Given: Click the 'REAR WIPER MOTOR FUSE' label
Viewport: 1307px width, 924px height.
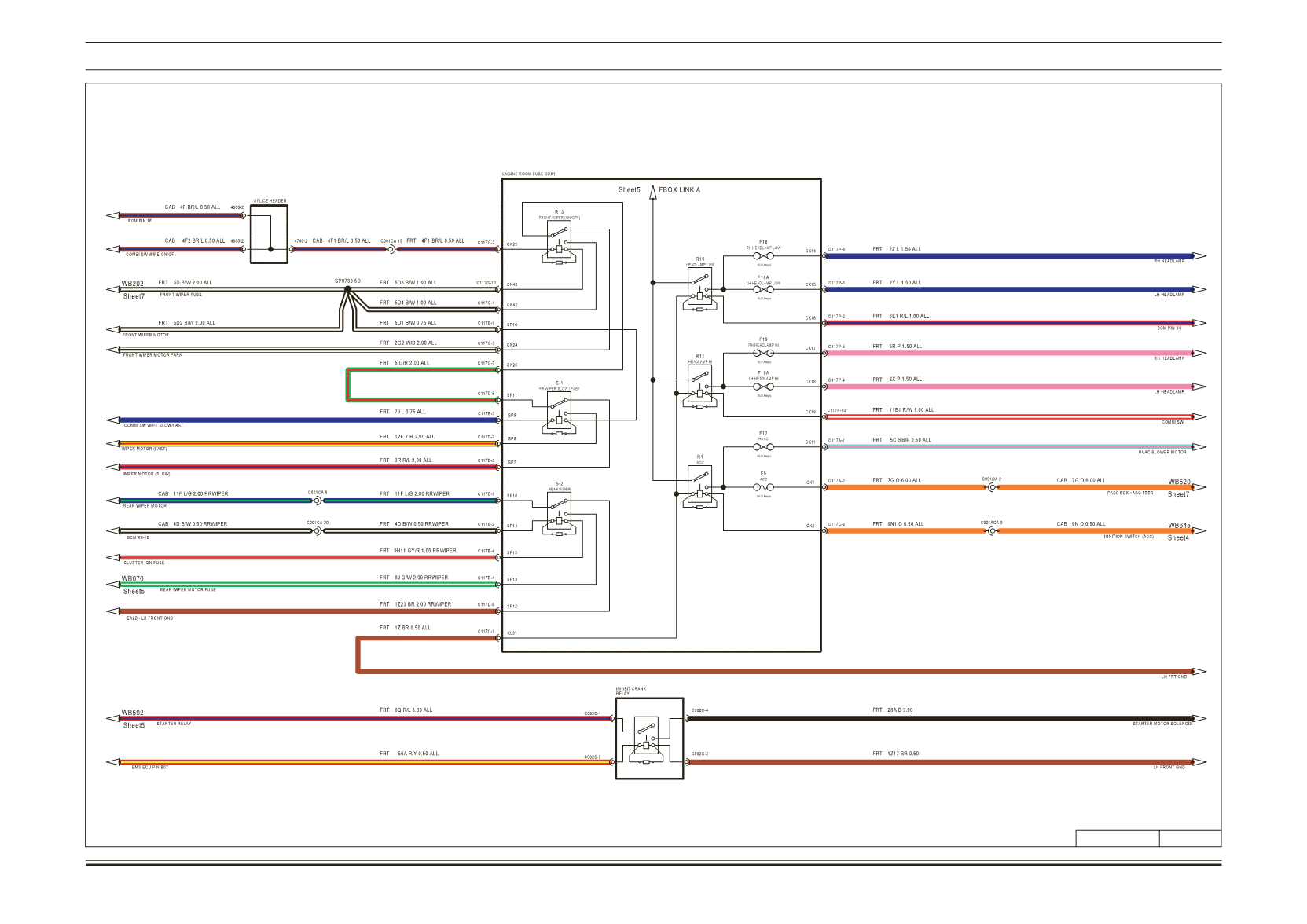Looking at the screenshot, I should (x=188, y=590).
